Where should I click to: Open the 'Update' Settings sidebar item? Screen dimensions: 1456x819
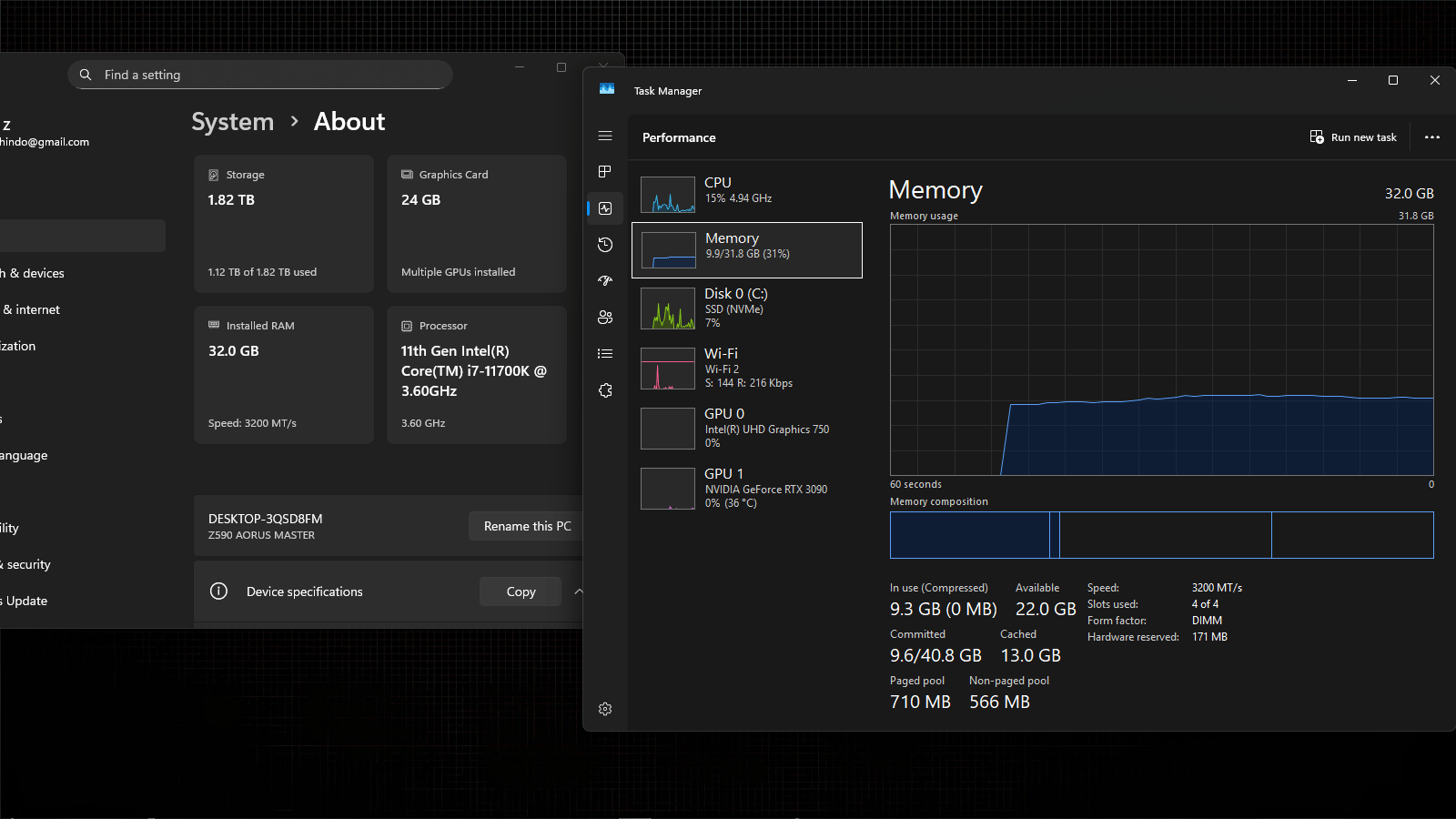82,601
